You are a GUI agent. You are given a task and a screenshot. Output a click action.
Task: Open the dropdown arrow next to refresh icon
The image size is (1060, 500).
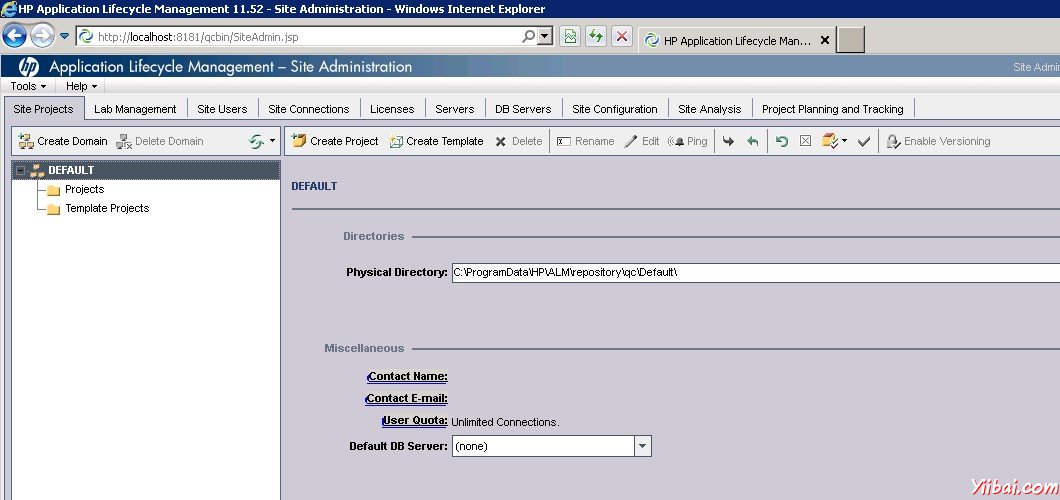(272, 141)
